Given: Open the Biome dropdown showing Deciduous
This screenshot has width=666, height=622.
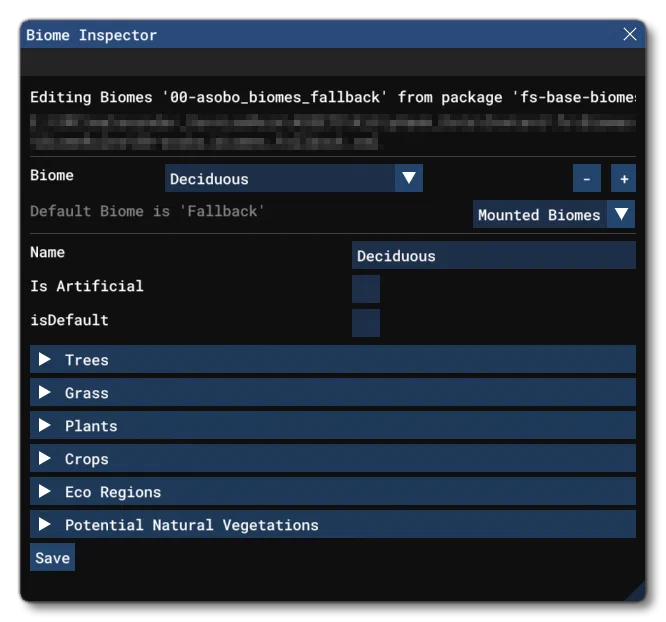Looking at the screenshot, I should pos(293,178).
